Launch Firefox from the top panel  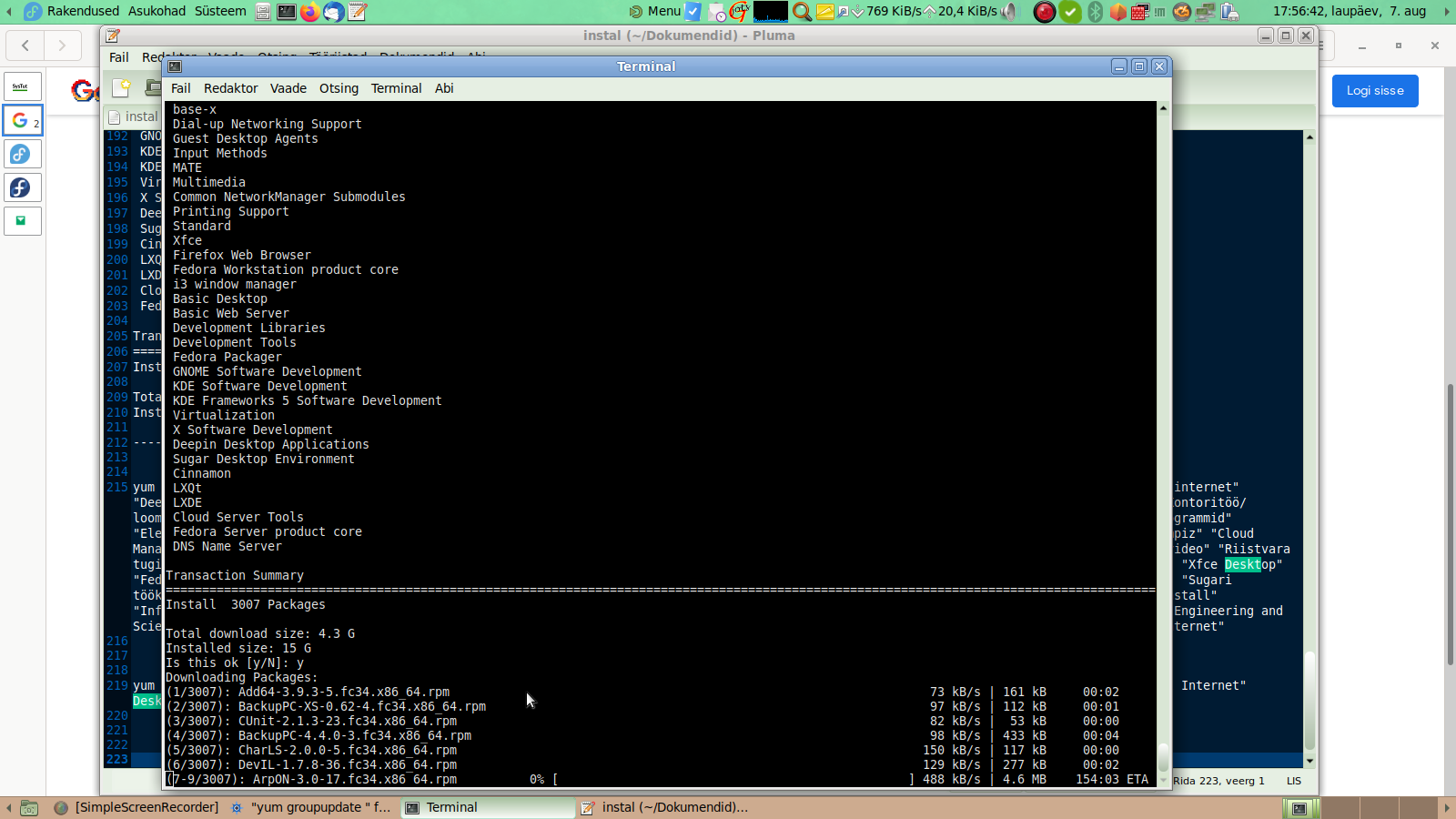pos(310,11)
